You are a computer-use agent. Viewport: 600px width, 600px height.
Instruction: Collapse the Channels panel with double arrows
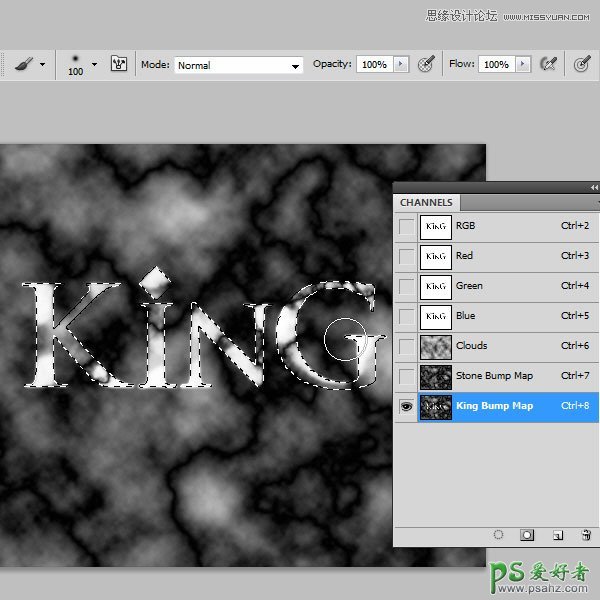pyautogui.click(x=594, y=187)
